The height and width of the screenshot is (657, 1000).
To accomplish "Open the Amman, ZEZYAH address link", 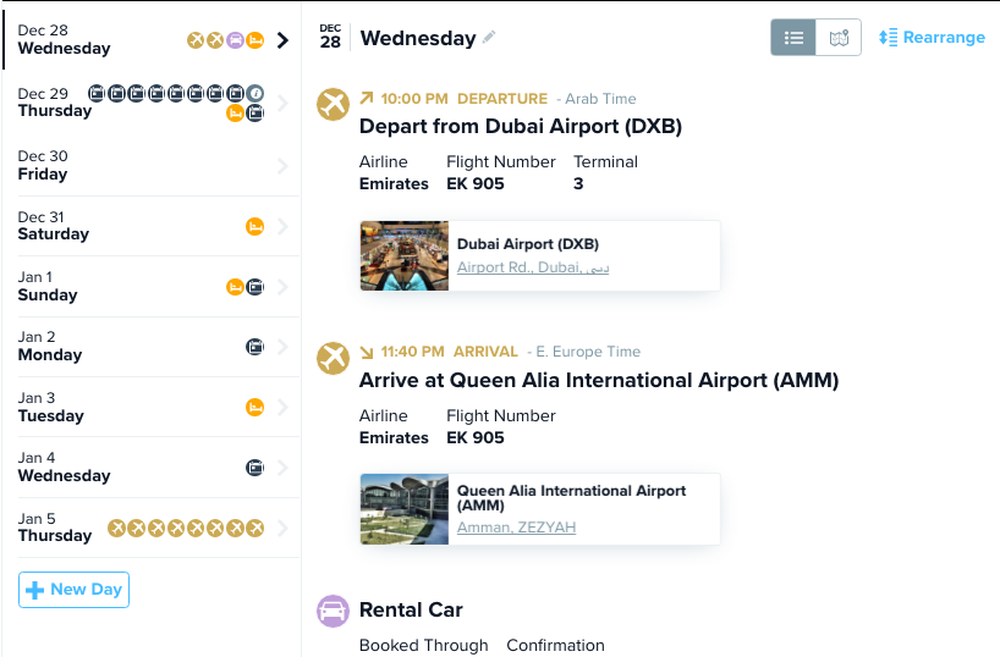I will (x=517, y=528).
